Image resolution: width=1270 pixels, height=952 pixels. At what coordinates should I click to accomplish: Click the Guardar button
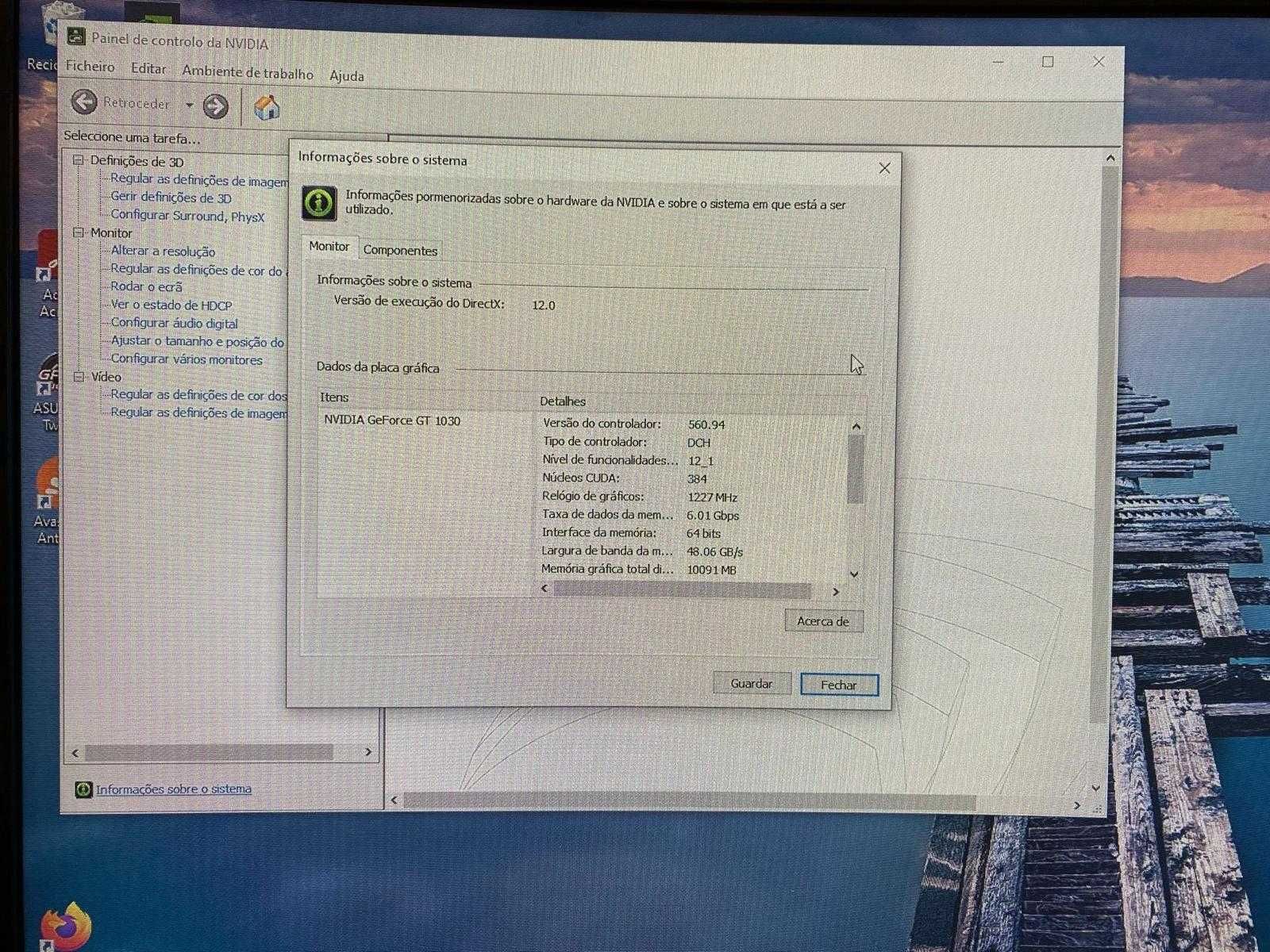pyautogui.click(x=751, y=683)
